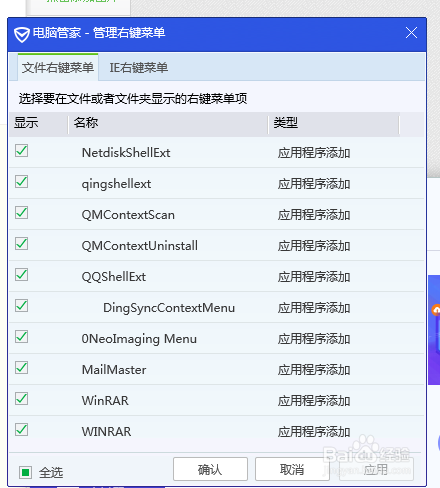Click the 显示 column header
440x488 pixels.
coord(38,123)
